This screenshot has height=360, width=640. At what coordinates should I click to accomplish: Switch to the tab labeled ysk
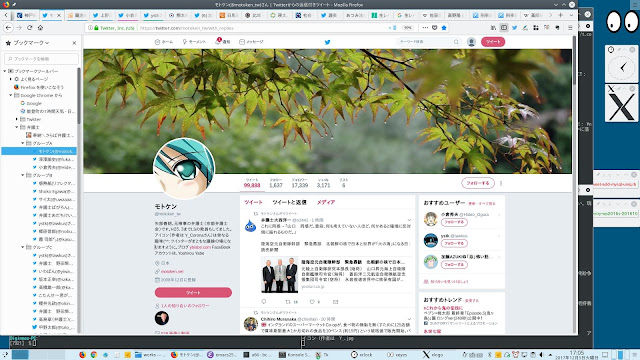pyautogui.click(x=152, y=15)
